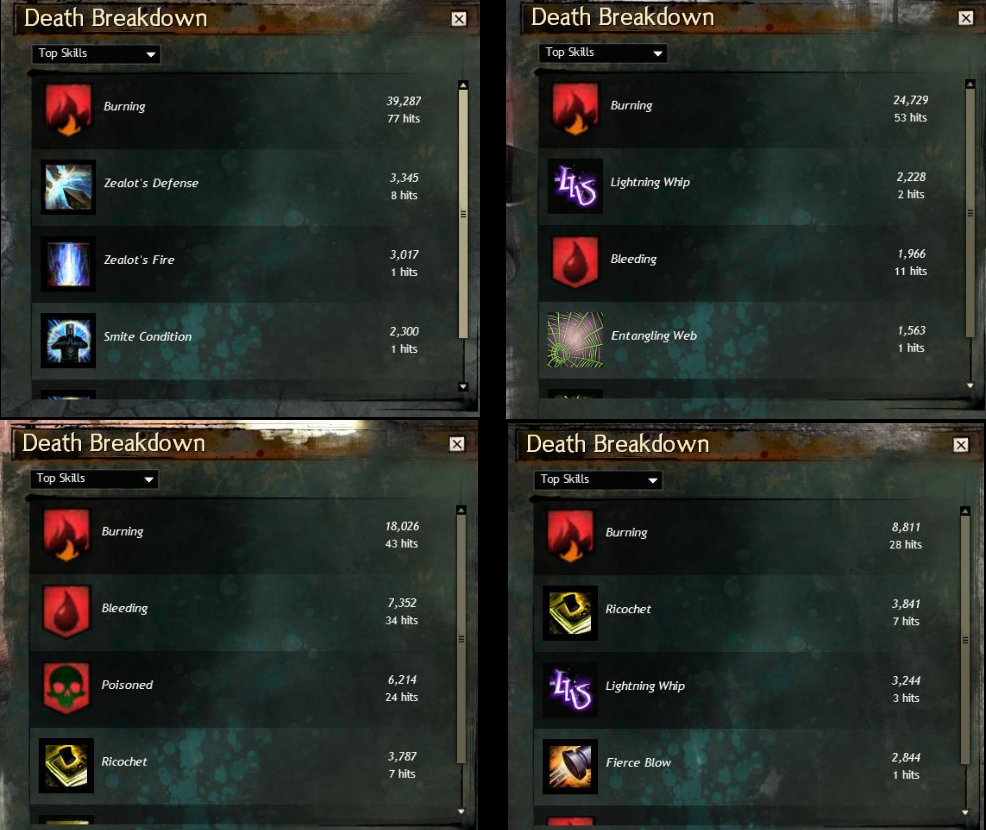Click the Ricochet icon with 3,841 damage
This screenshot has height=830, width=986.
[570, 613]
